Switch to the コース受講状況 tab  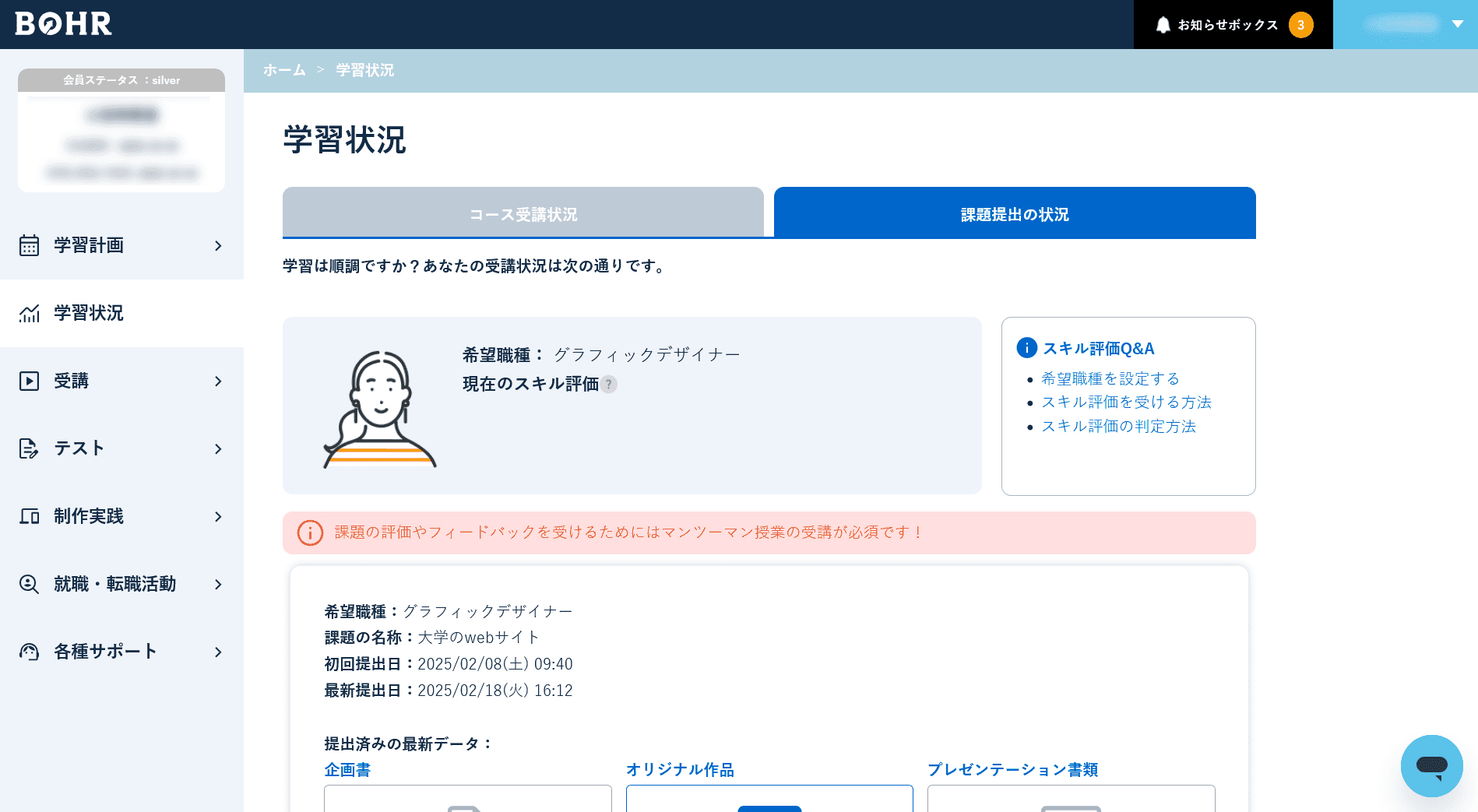(523, 214)
